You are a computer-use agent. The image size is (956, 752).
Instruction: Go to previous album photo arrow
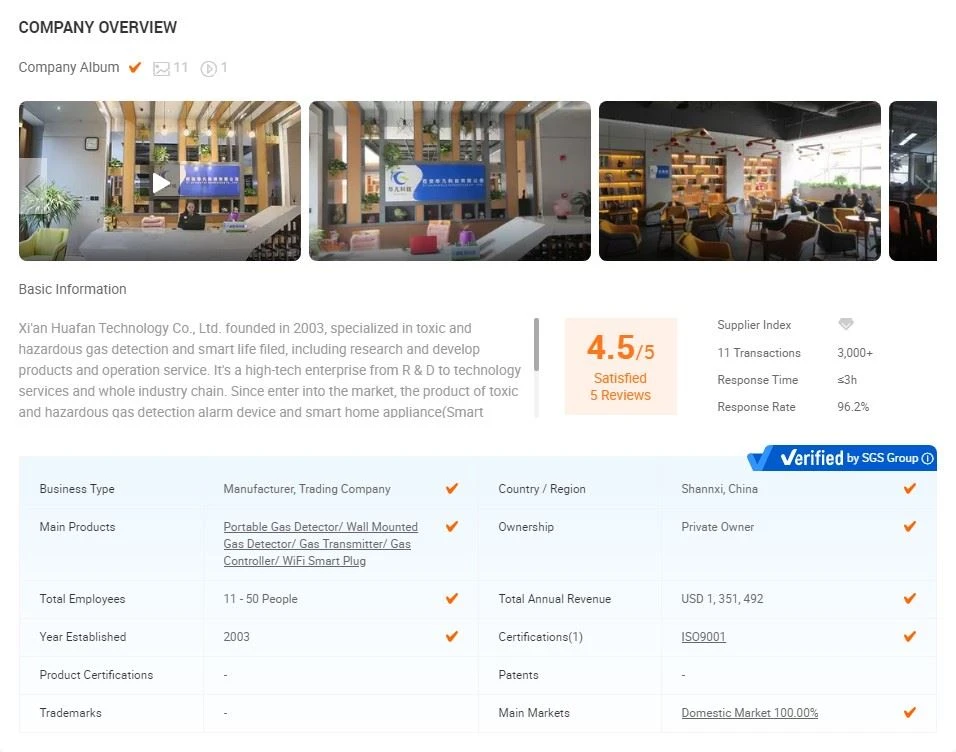click(32, 182)
